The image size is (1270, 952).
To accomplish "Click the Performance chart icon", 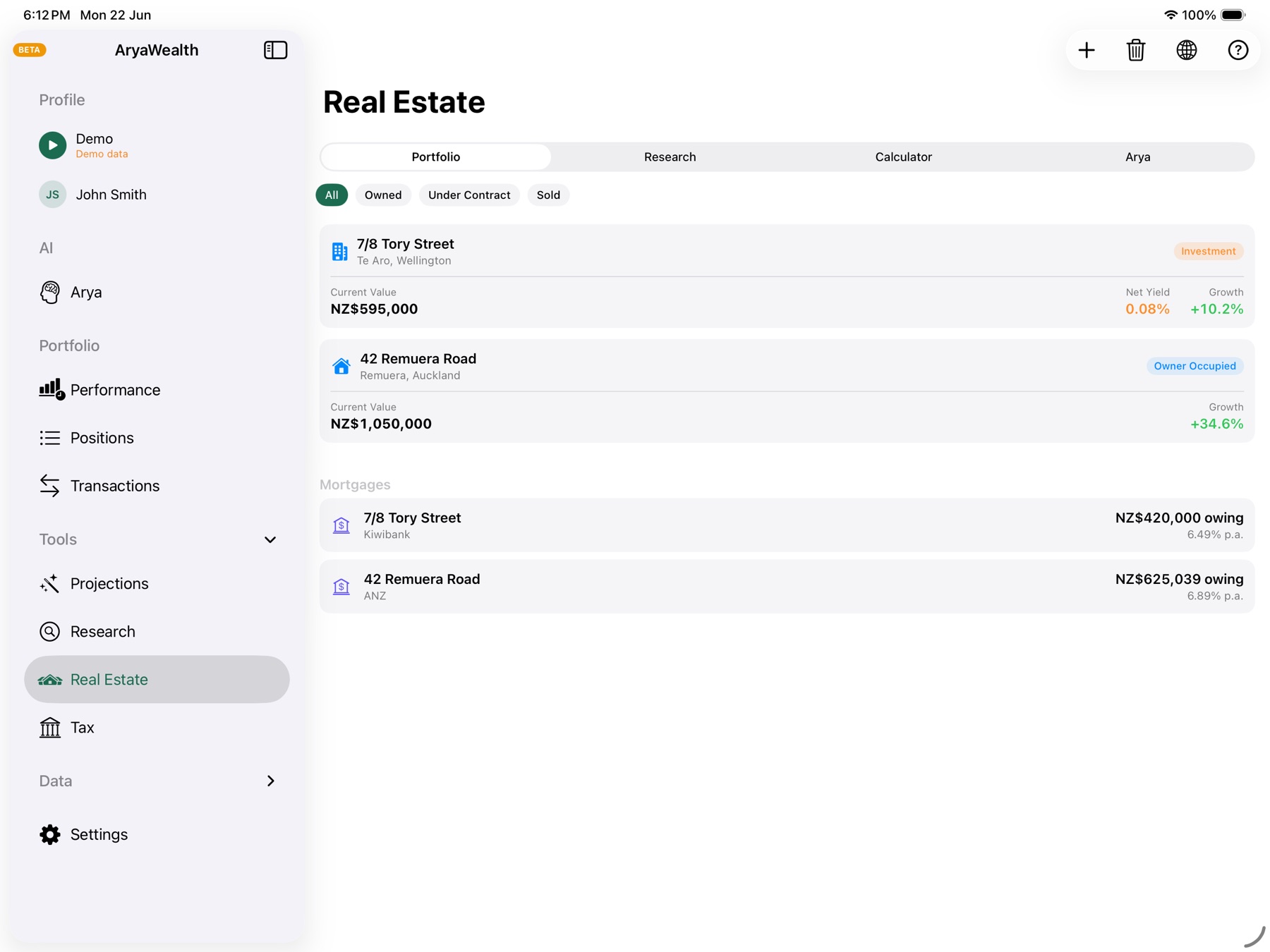I will tap(51, 389).
